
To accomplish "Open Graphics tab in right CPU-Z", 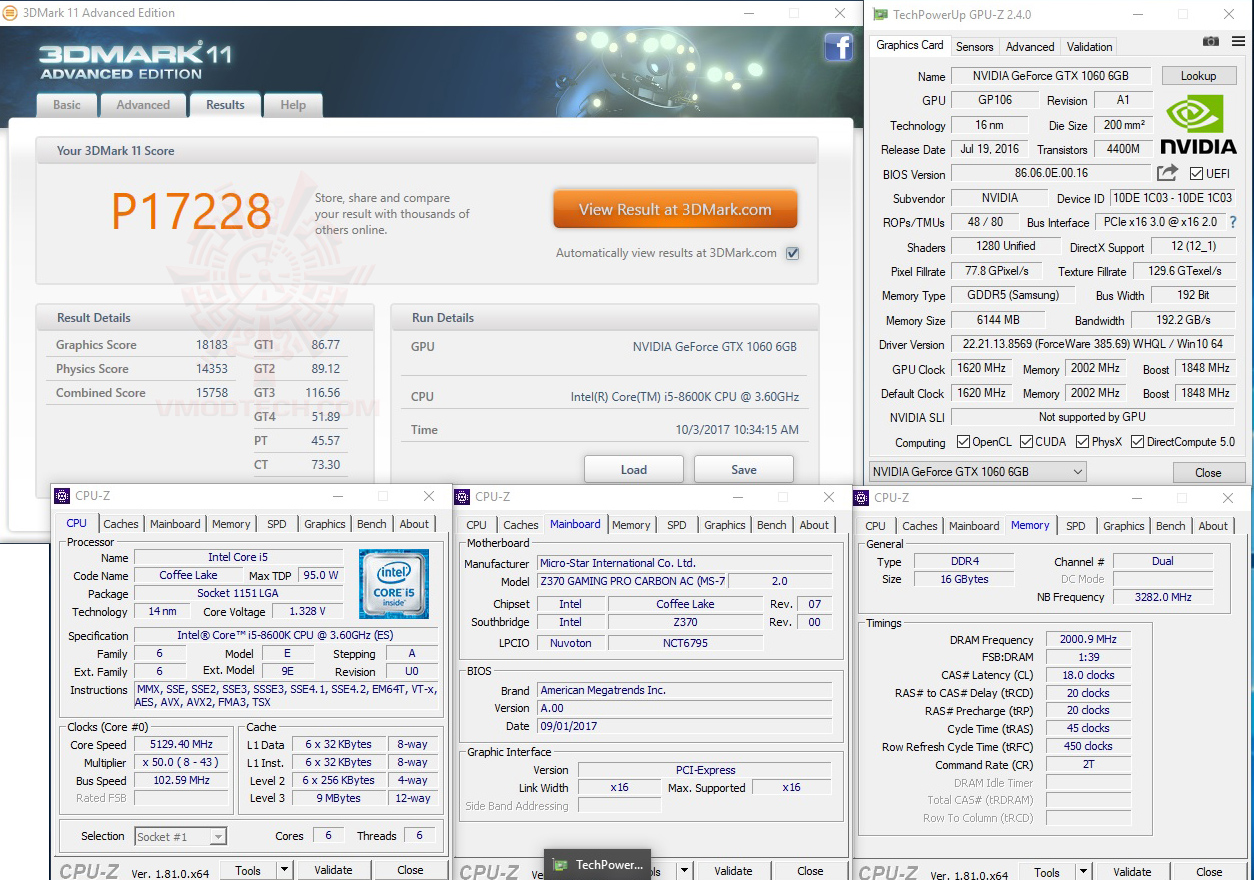I will (1124, 526).
